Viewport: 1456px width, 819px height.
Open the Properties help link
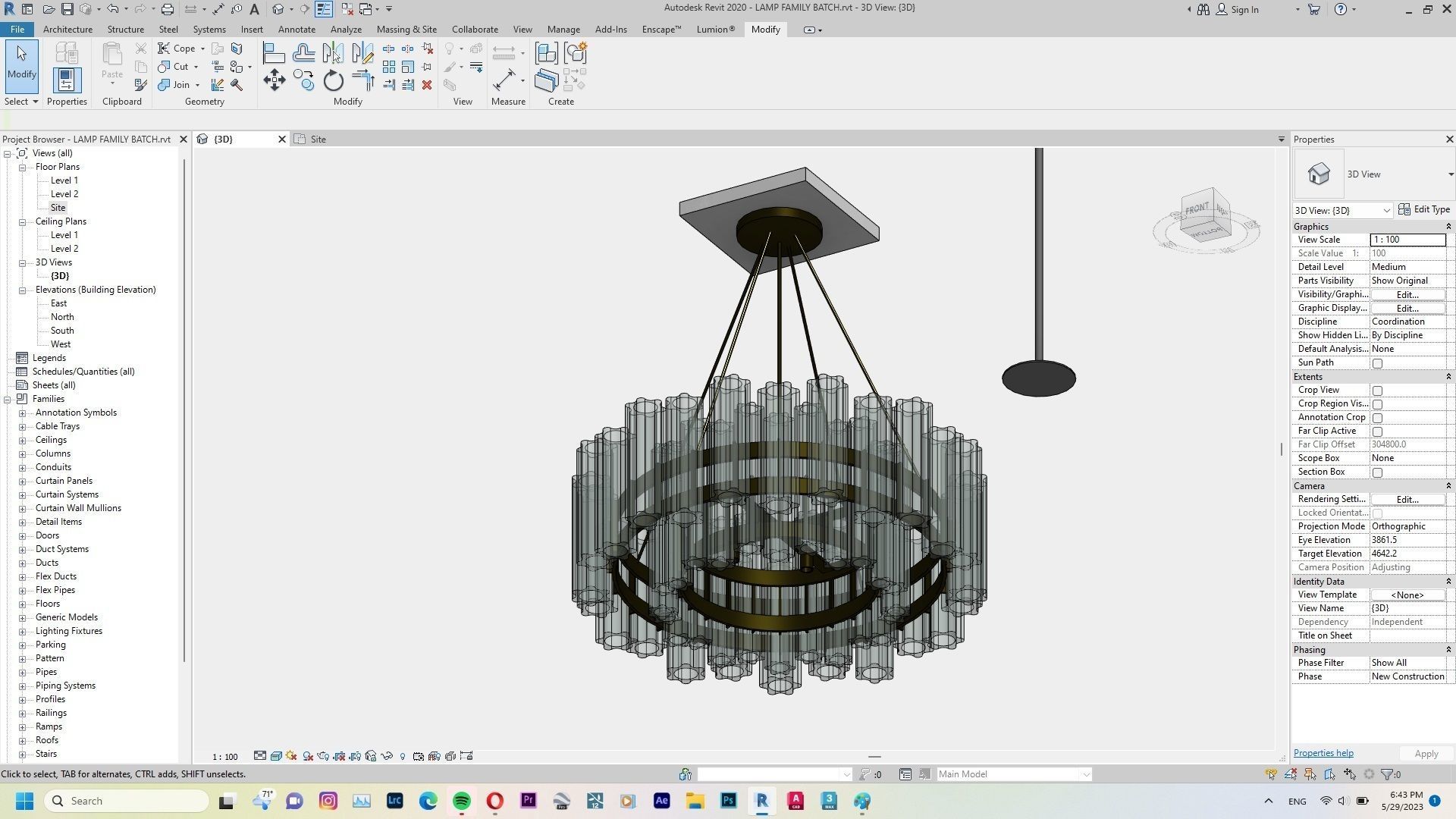(1323, 753)
